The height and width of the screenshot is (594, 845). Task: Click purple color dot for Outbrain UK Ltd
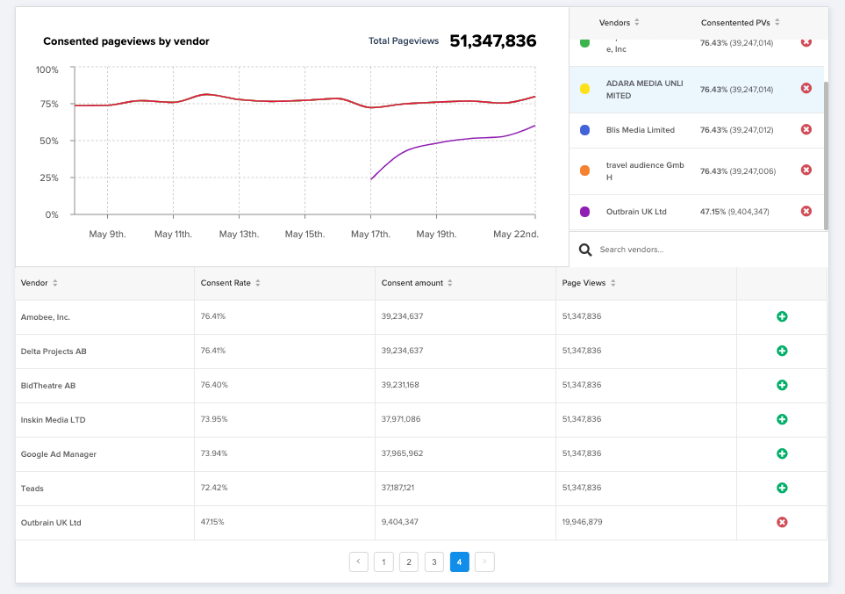pyautogui.click(x=585, y=212)
